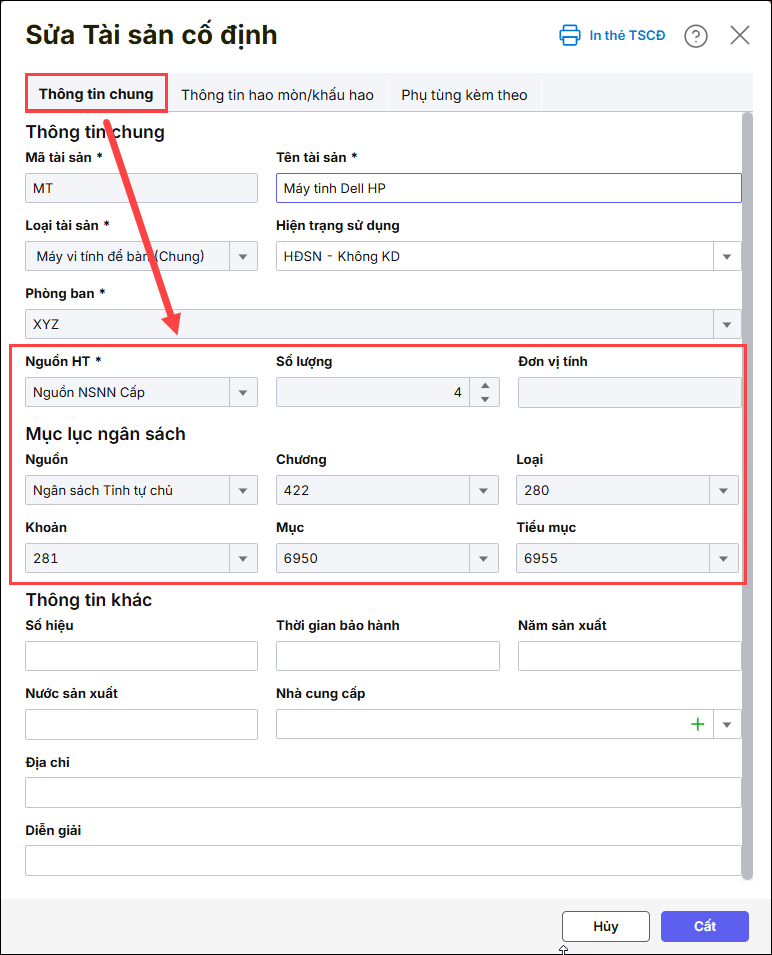Select the Thông tin chung tab
The height and width of the screenshot is (955, 772).
coord(96,94)
